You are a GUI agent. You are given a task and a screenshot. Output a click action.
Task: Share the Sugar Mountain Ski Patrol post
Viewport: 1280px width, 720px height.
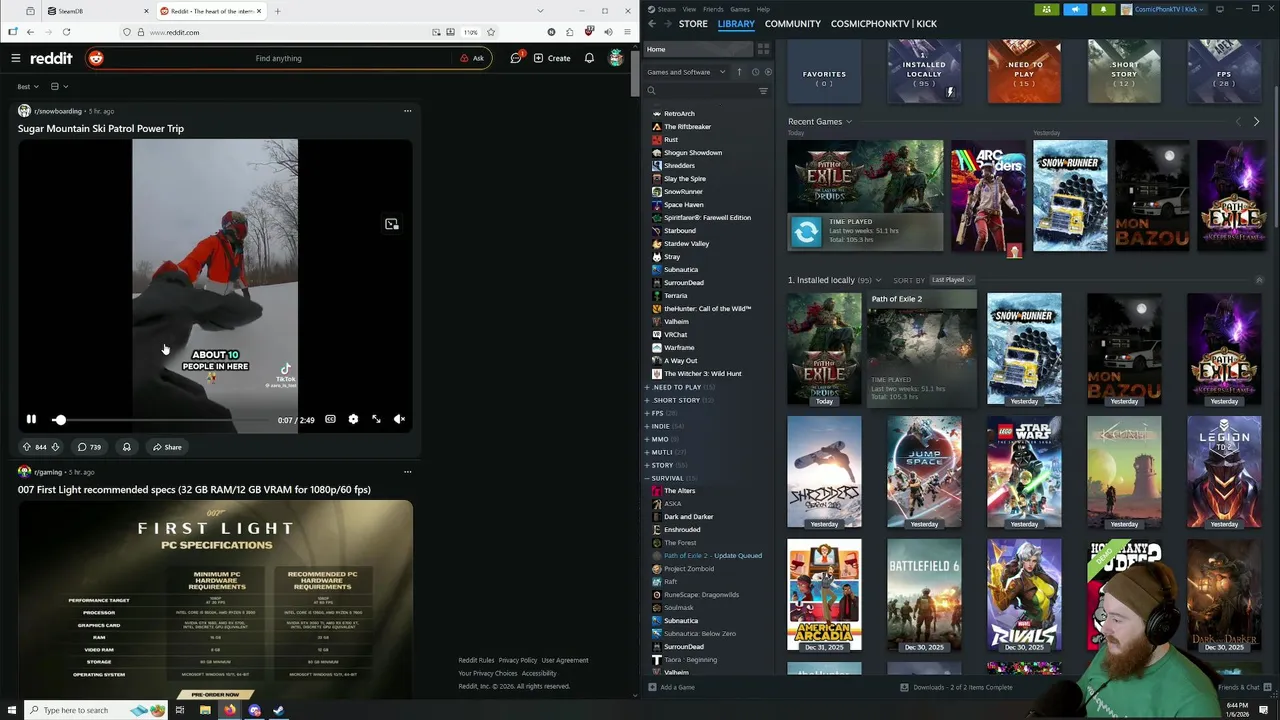pos(167,447)
